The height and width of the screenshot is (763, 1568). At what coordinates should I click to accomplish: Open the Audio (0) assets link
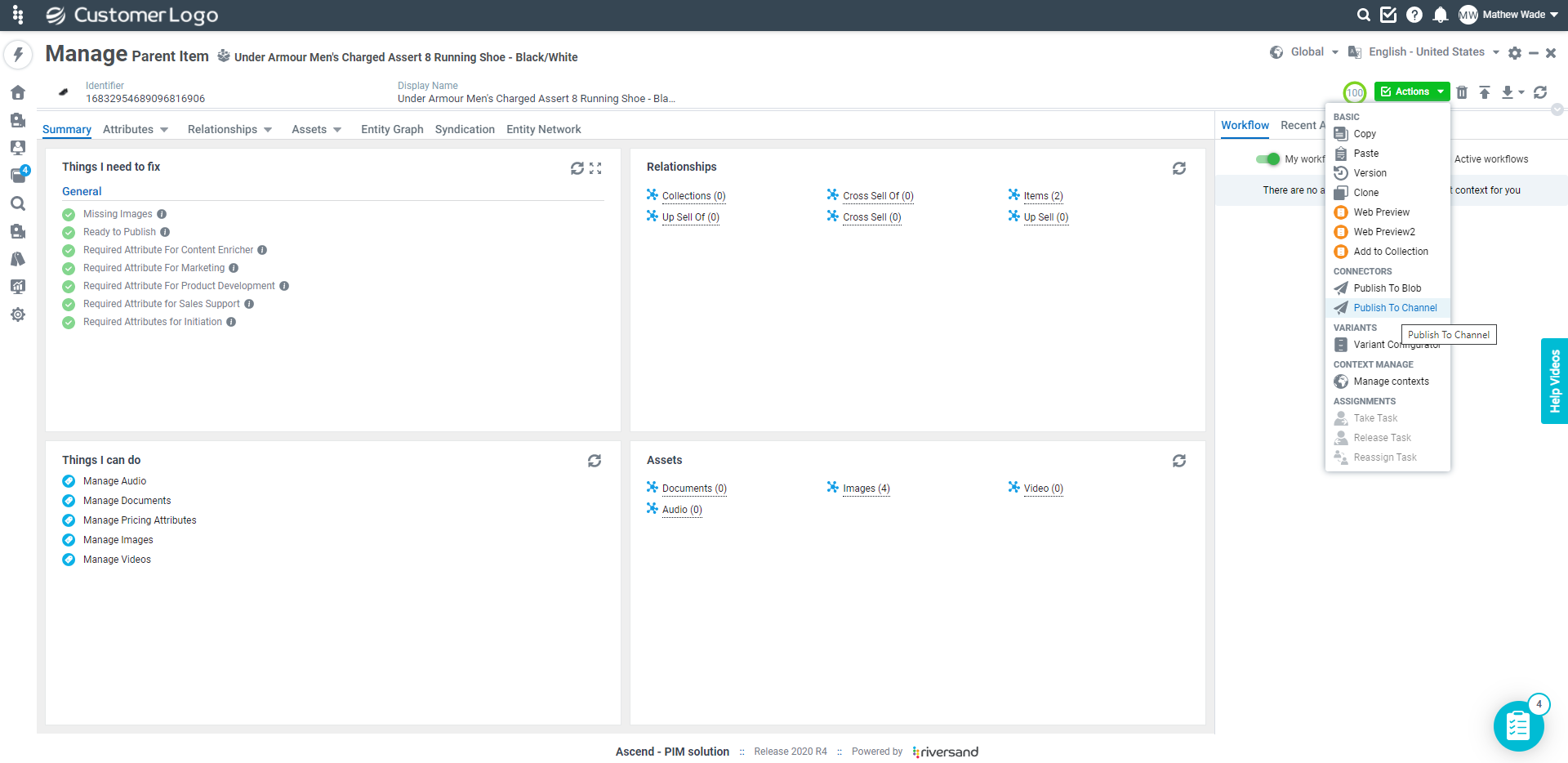(x=682, y=510)
